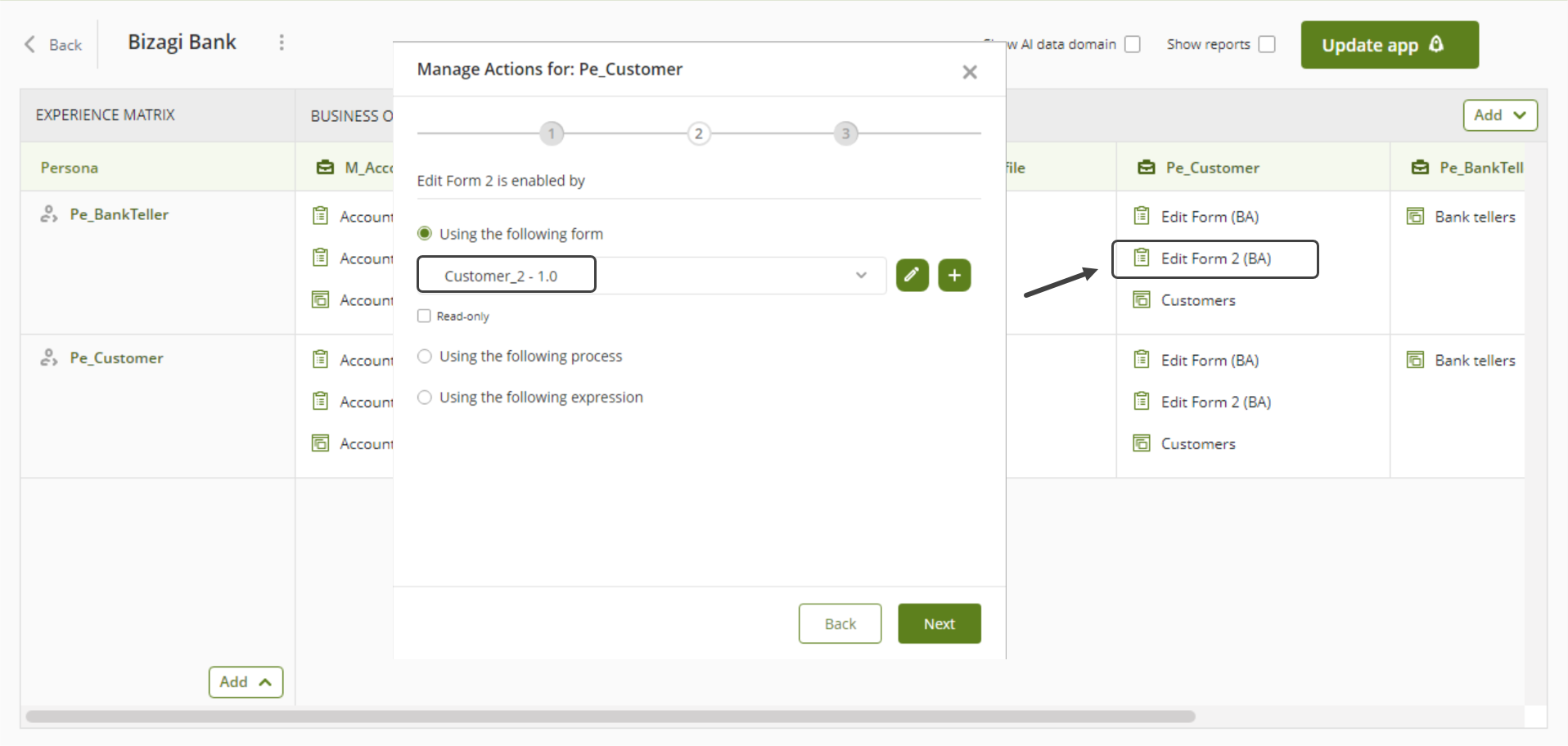Screen dimensions: 1568x746
Task: Click the Customers collection icon in first row
Action: 1142,300
